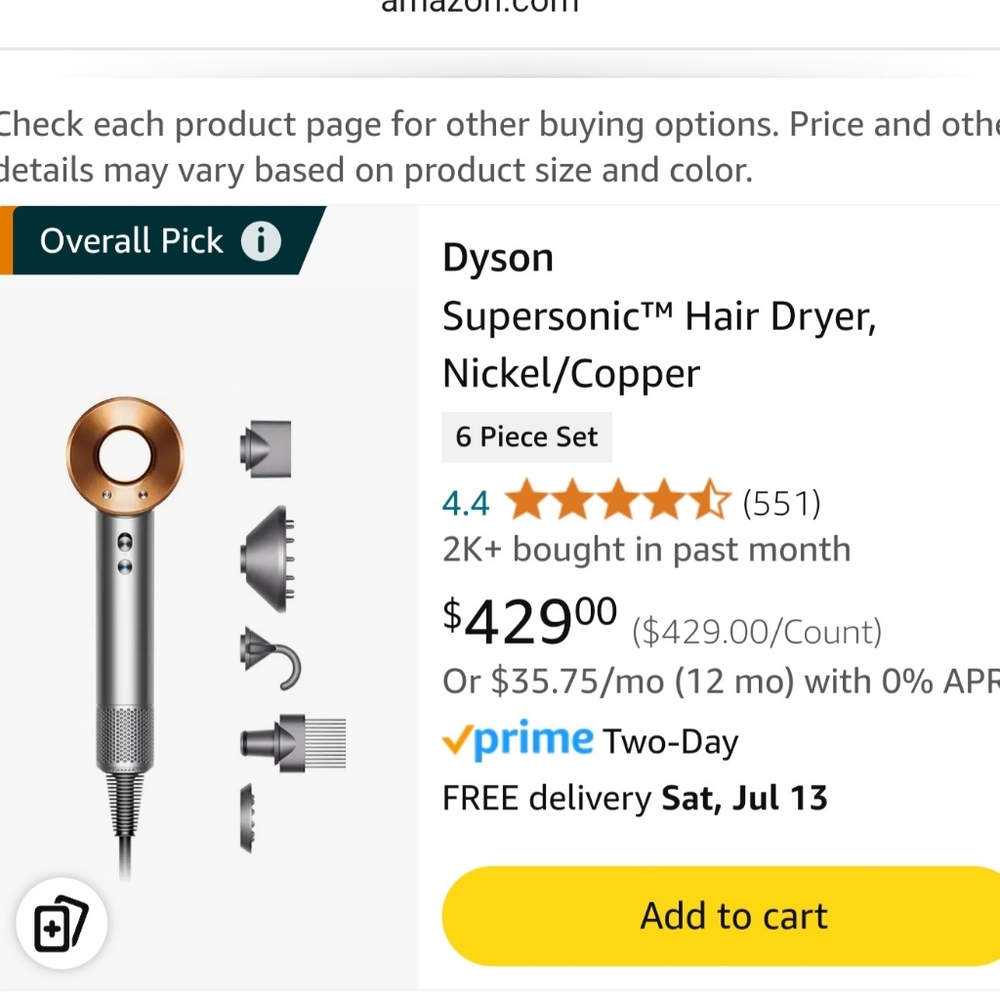This screenshot has width=1000, height=998.
Task: Click the Dyson brand name
Action: pos(497,257)
